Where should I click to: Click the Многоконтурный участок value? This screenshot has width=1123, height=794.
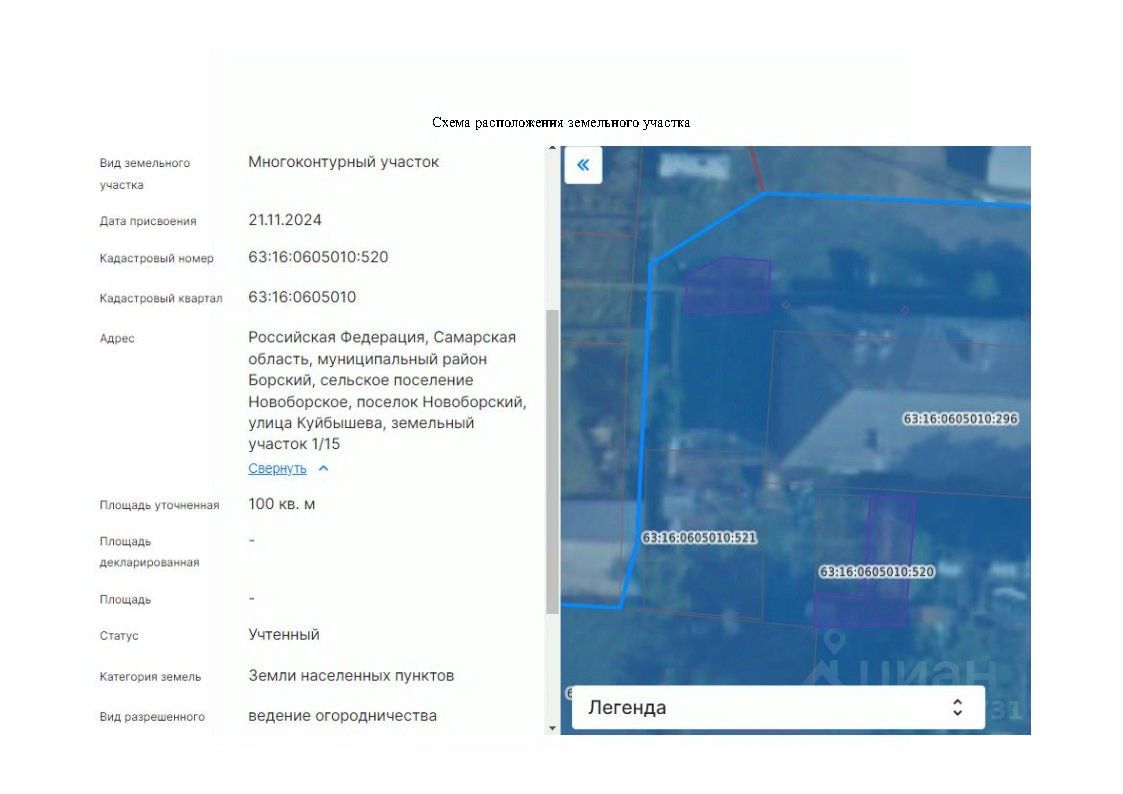pyautogui.click(x=343, y=162)
